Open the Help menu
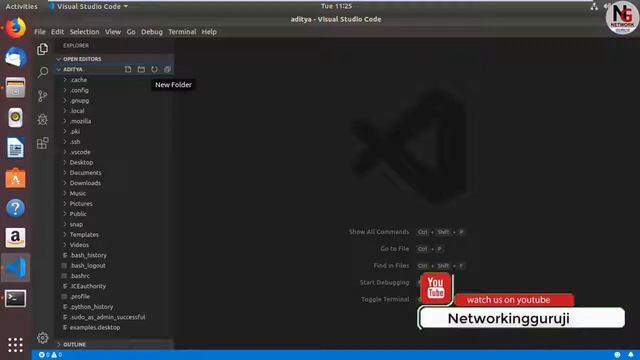This screenshot has height=360, width=640. 209,32
